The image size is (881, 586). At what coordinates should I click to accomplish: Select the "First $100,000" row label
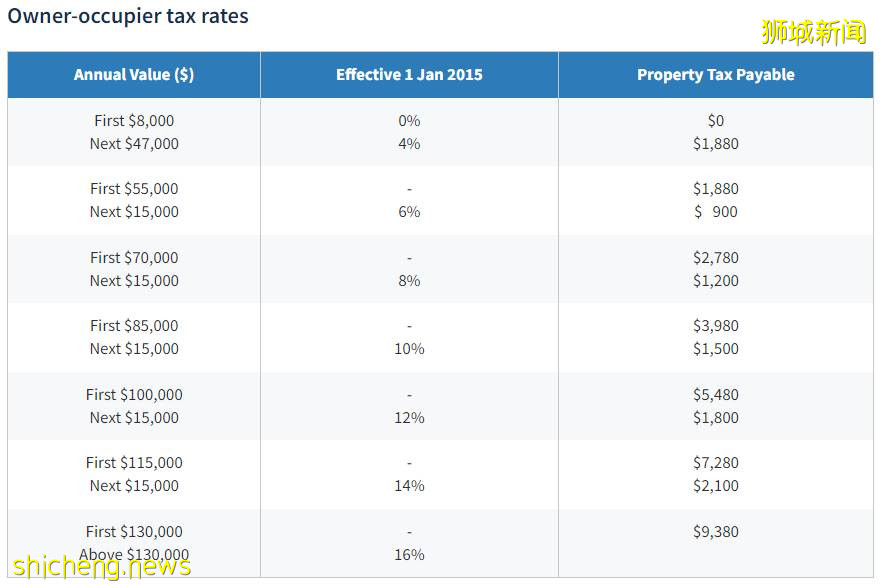click(134, 395)
